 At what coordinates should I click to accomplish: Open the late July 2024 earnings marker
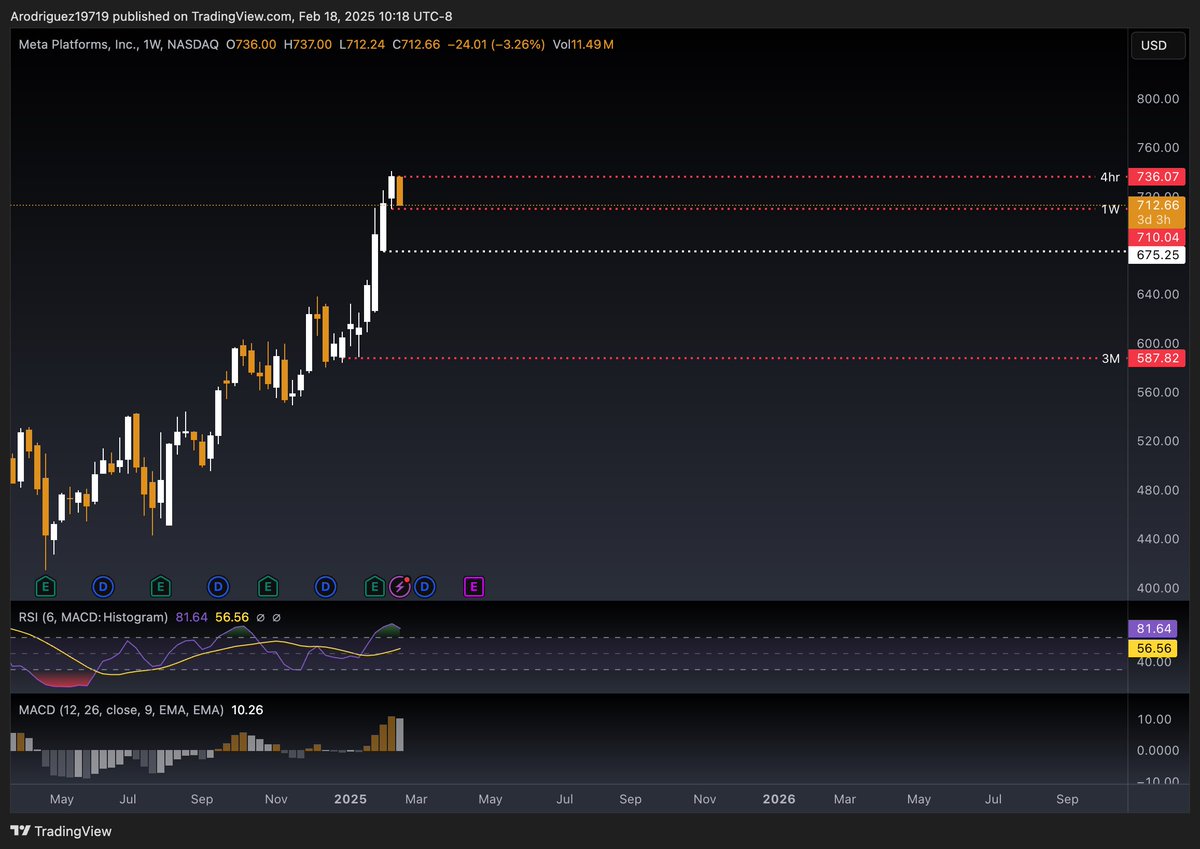click(159, 586)
